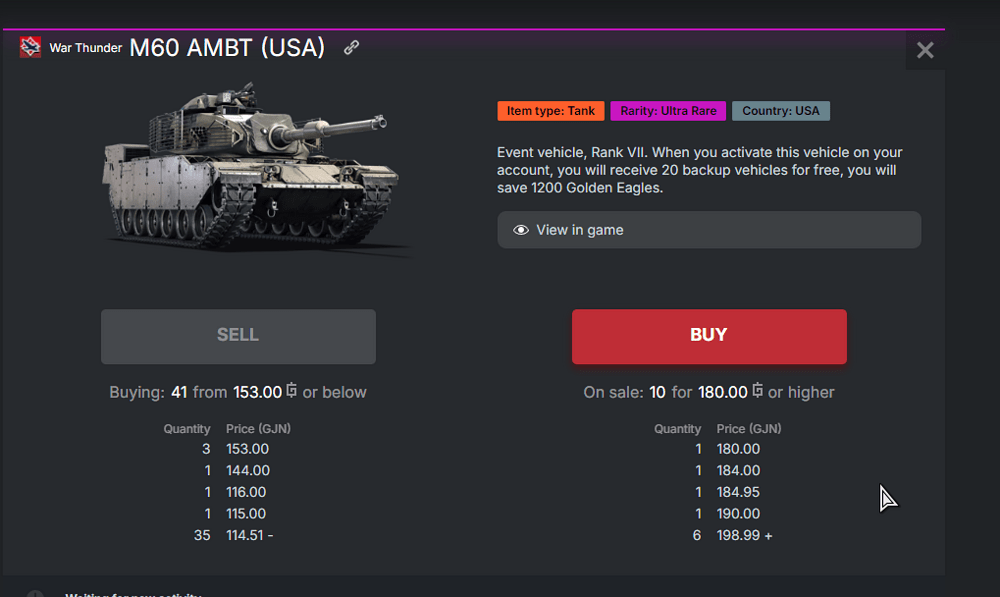
Task: Expand the 114.51 and below buy orders
Action: (249, 536)
